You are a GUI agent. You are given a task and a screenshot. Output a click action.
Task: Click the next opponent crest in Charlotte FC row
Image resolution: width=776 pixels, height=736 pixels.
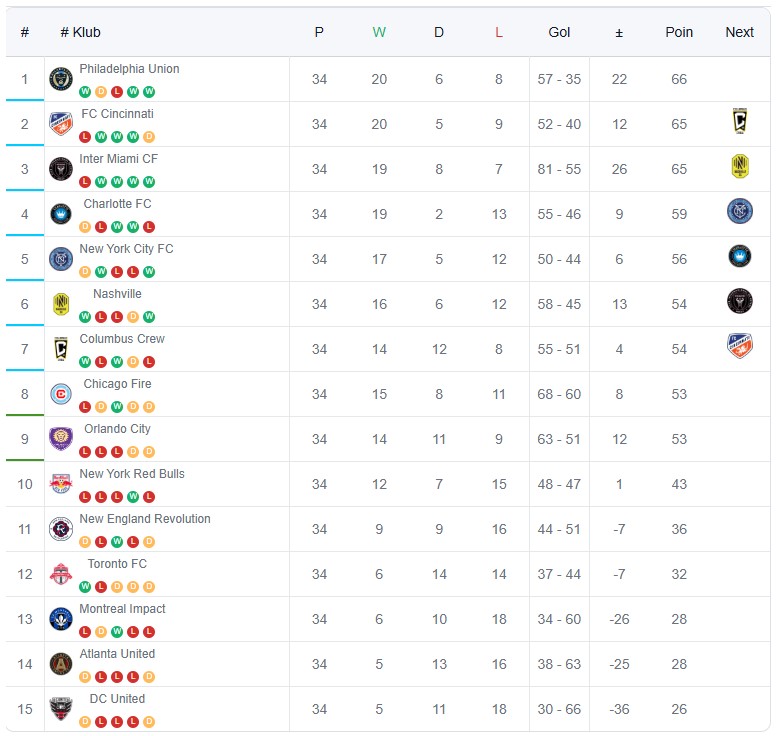[x=739, y=211]
